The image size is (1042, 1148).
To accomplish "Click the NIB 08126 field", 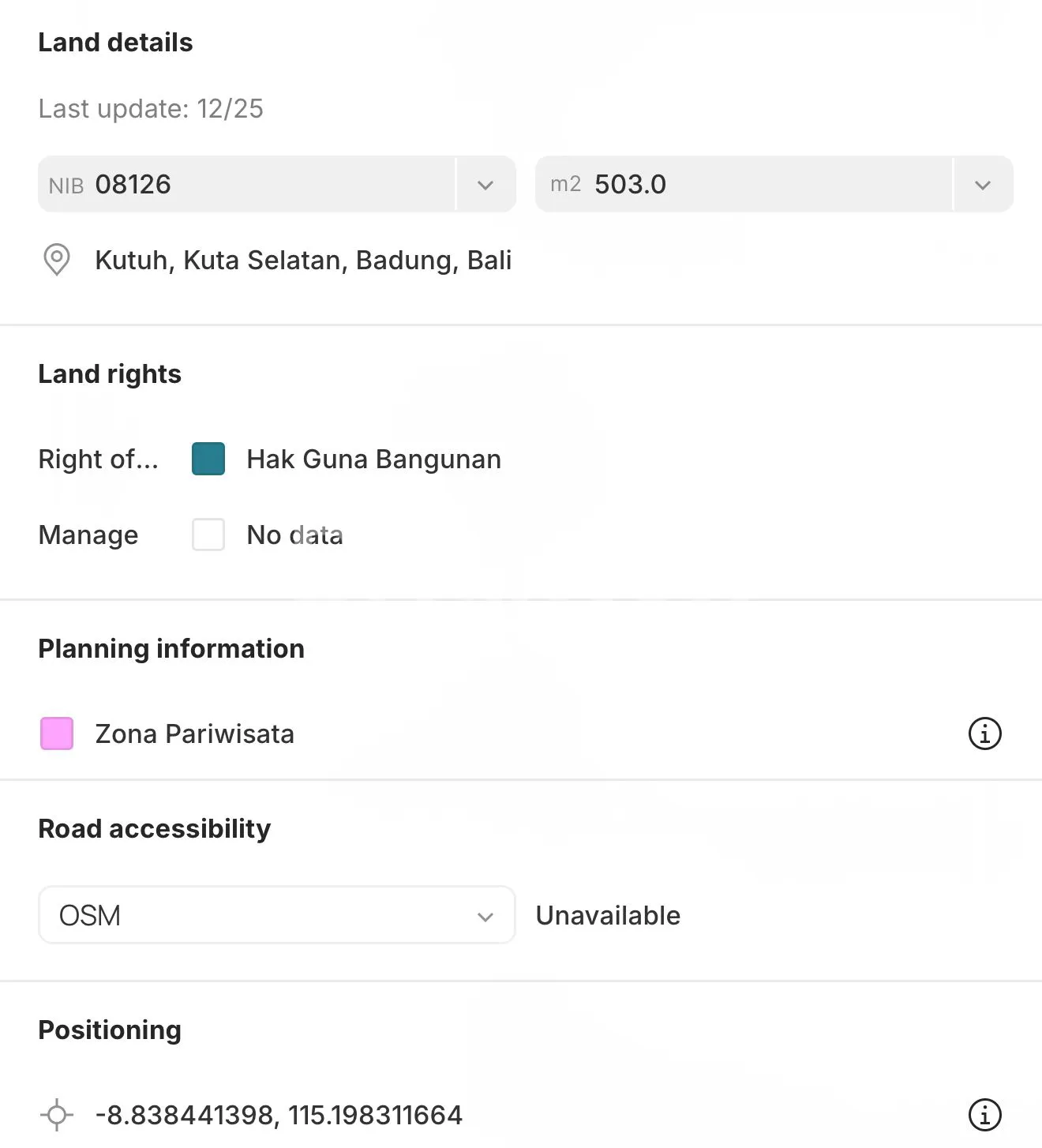I will (x=246, y=185).
